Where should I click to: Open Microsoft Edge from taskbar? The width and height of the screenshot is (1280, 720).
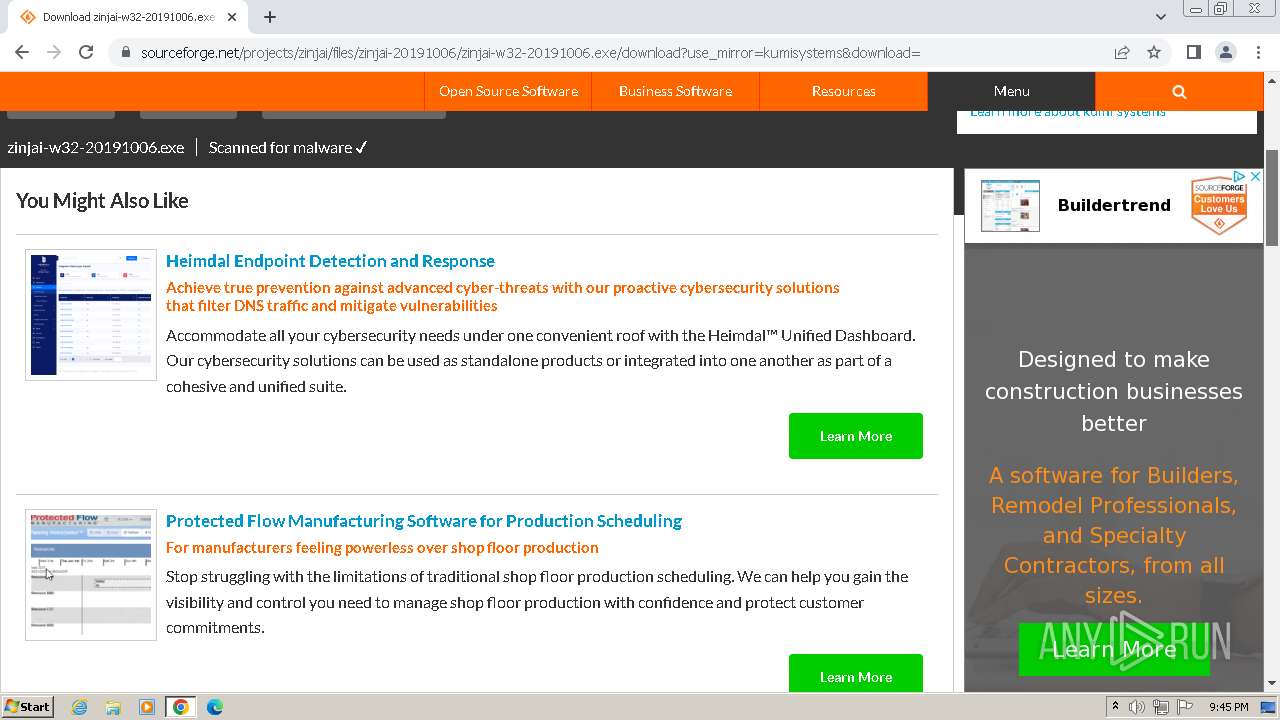click(x=215, y=707)
